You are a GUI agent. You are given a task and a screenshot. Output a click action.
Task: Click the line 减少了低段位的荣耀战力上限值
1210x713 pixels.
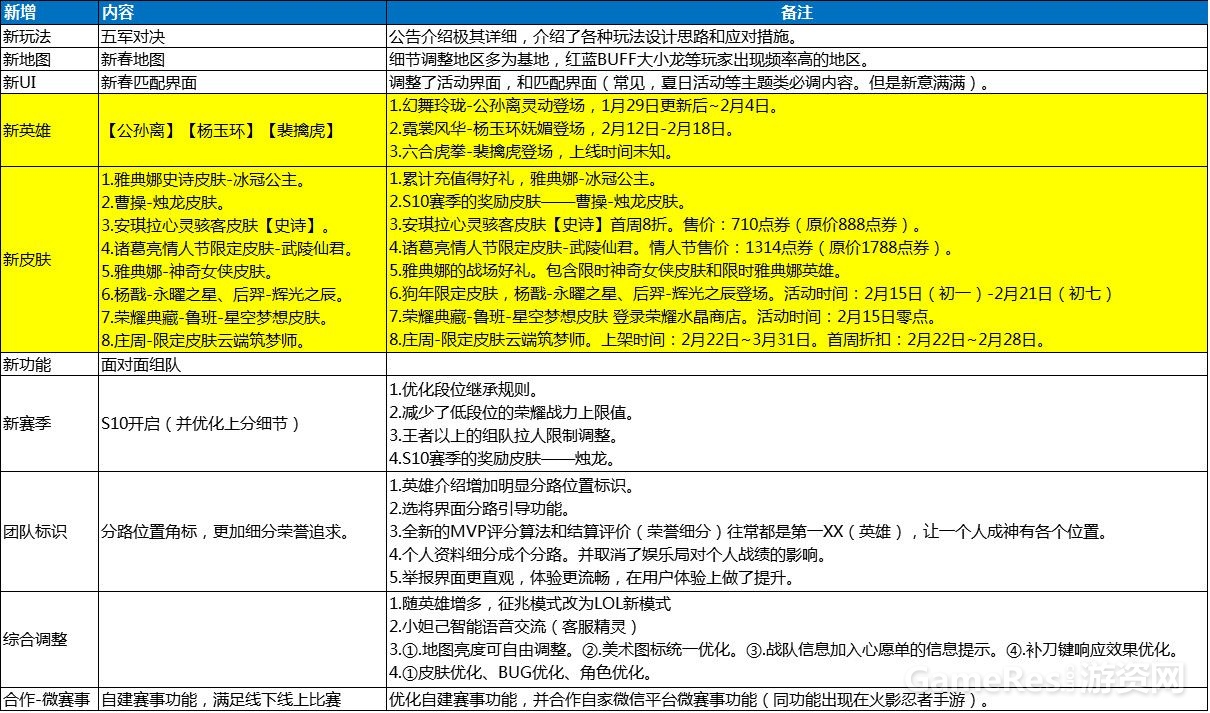click(x=515, y=412)
